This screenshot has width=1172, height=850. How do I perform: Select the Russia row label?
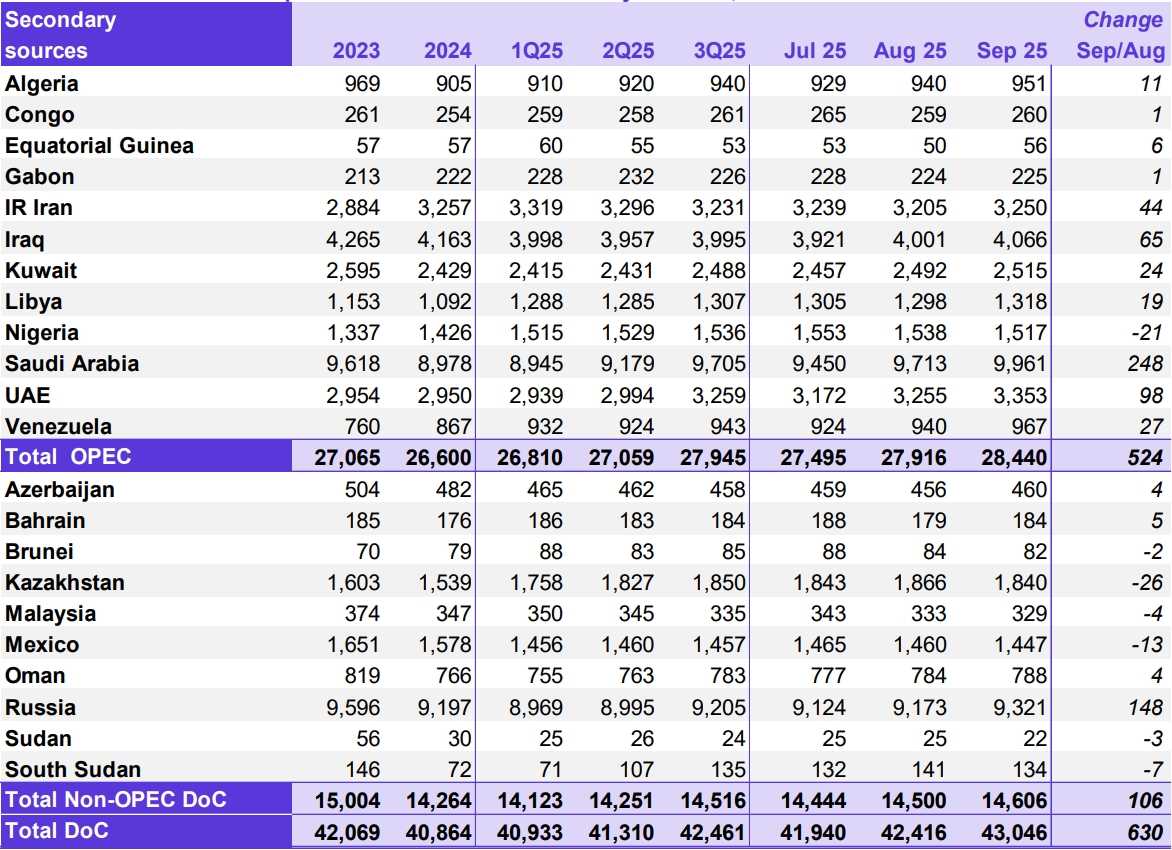[40, 708]
